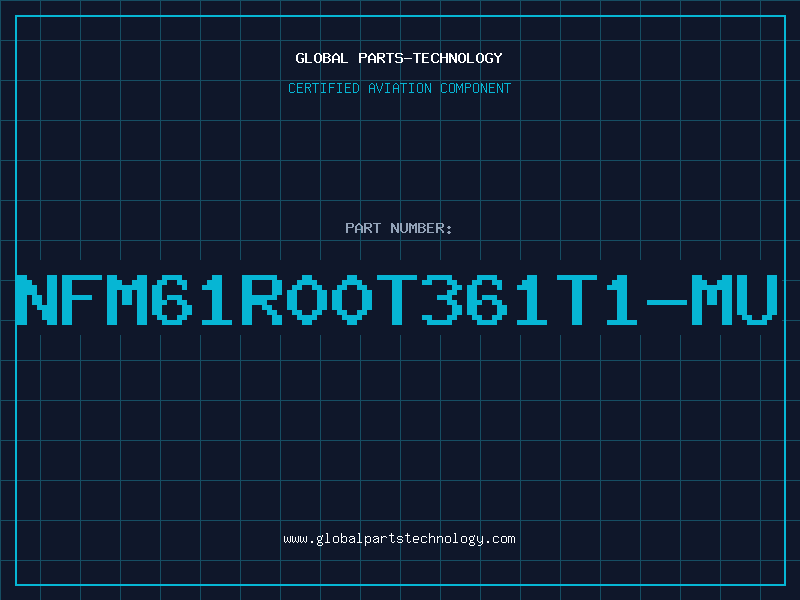The height and width of the screenshot is (600, 800).
Task: Select the part number NFM61R00T361T1-MU
Action: click(x=397, y=300)
